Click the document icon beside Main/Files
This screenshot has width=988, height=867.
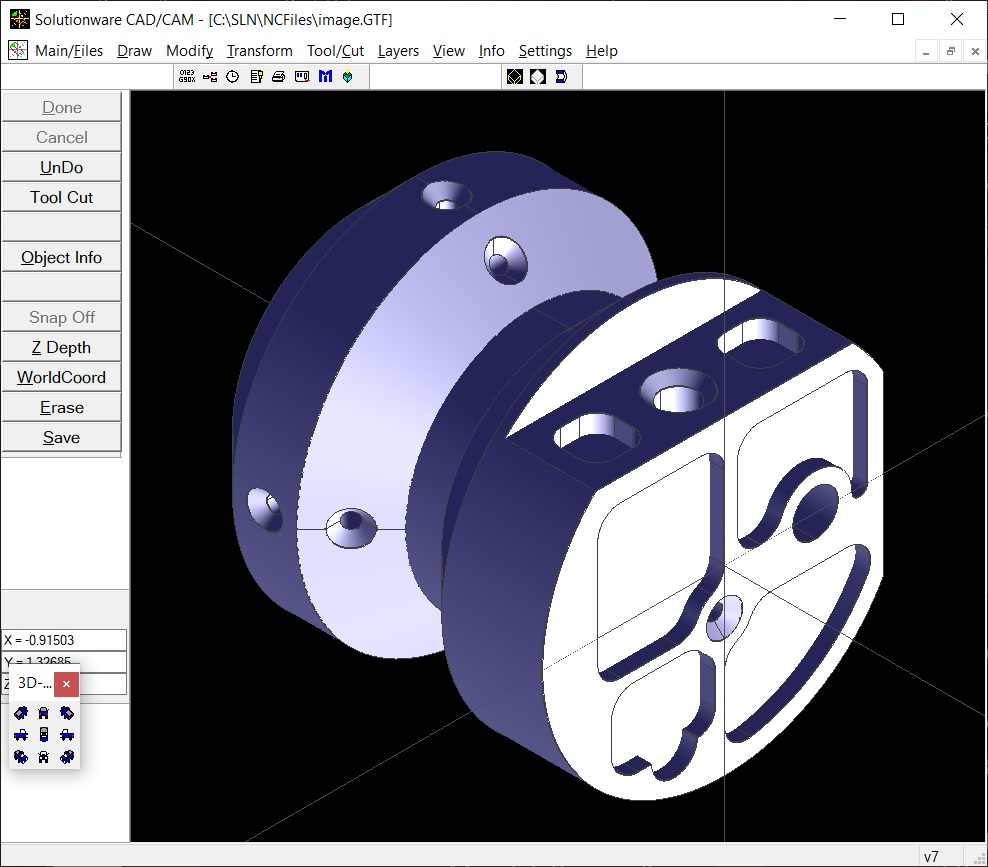coord(18,50)
